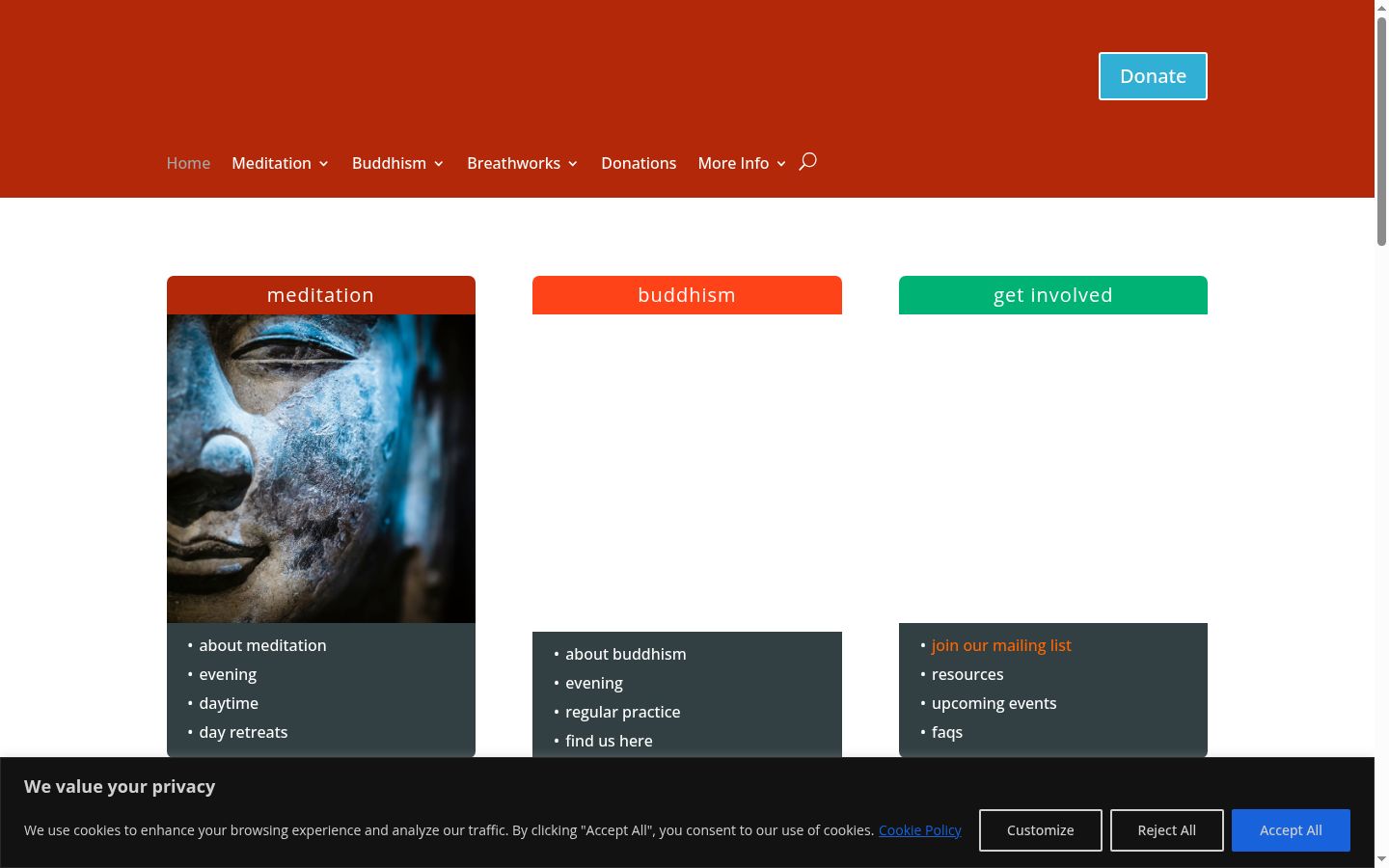Open the Meditation nav item
This screenshot has height=868, width=1389.
pyautogui.click(x=271, y=163)
